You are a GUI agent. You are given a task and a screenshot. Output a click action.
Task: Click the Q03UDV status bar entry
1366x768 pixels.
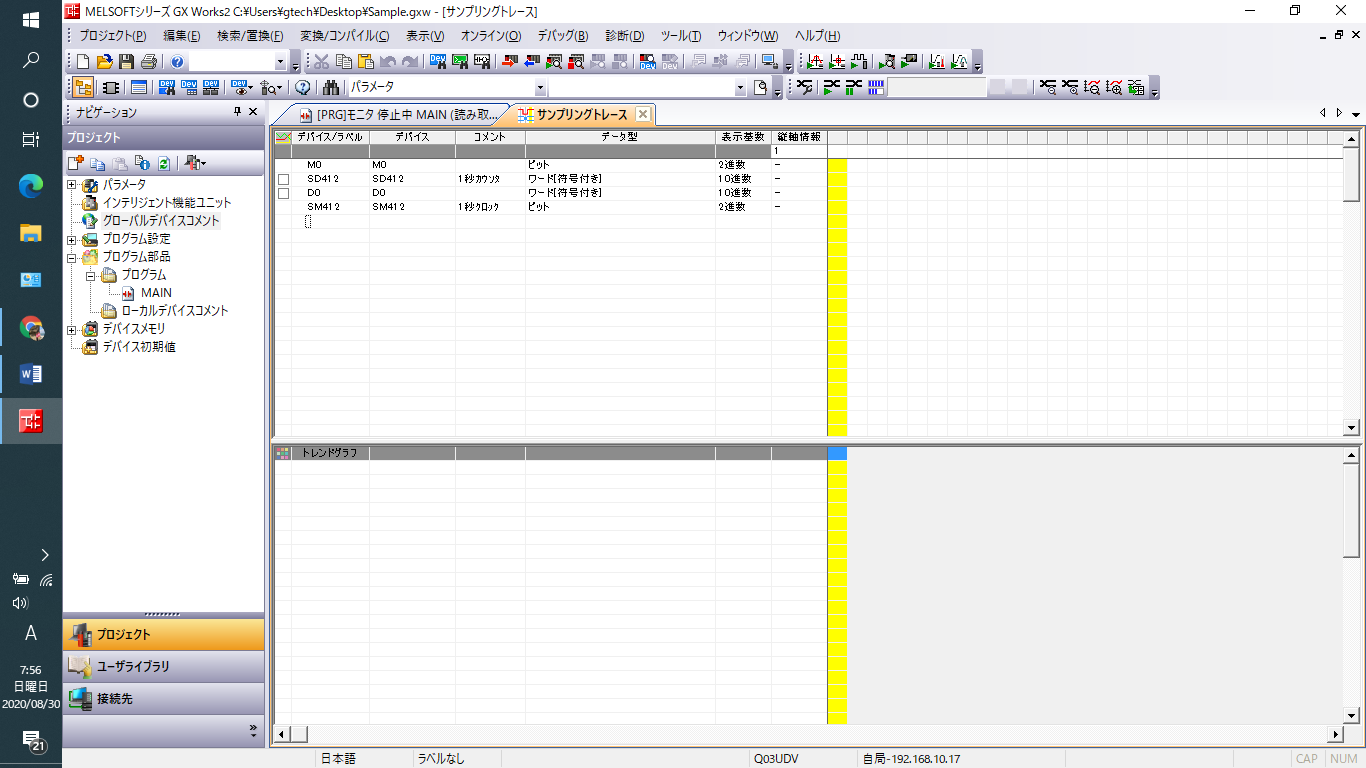point(776,759)
